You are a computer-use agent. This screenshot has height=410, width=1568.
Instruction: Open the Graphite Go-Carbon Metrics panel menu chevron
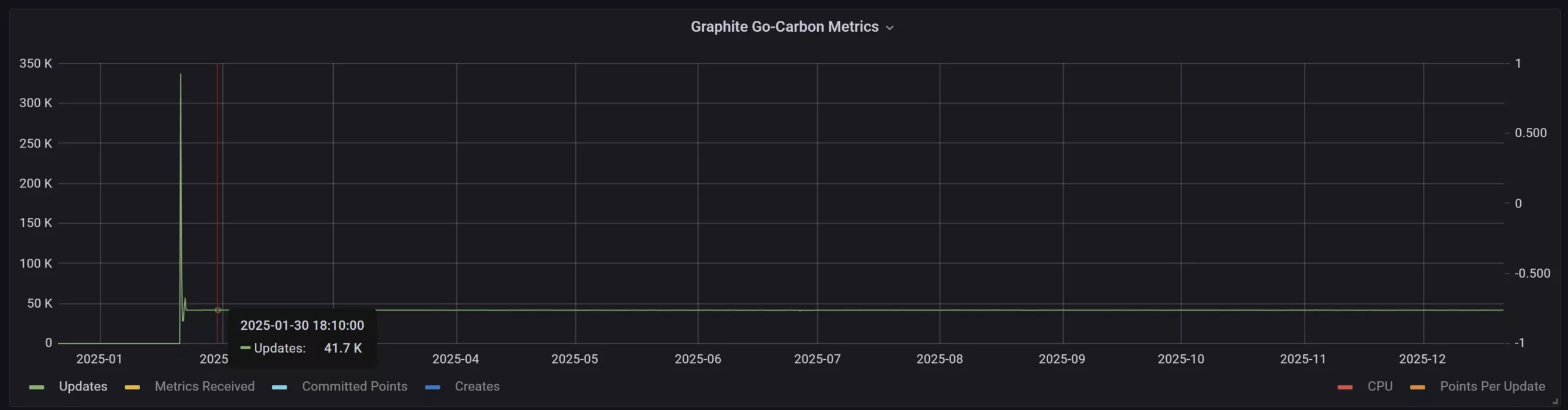click(889, 28)
